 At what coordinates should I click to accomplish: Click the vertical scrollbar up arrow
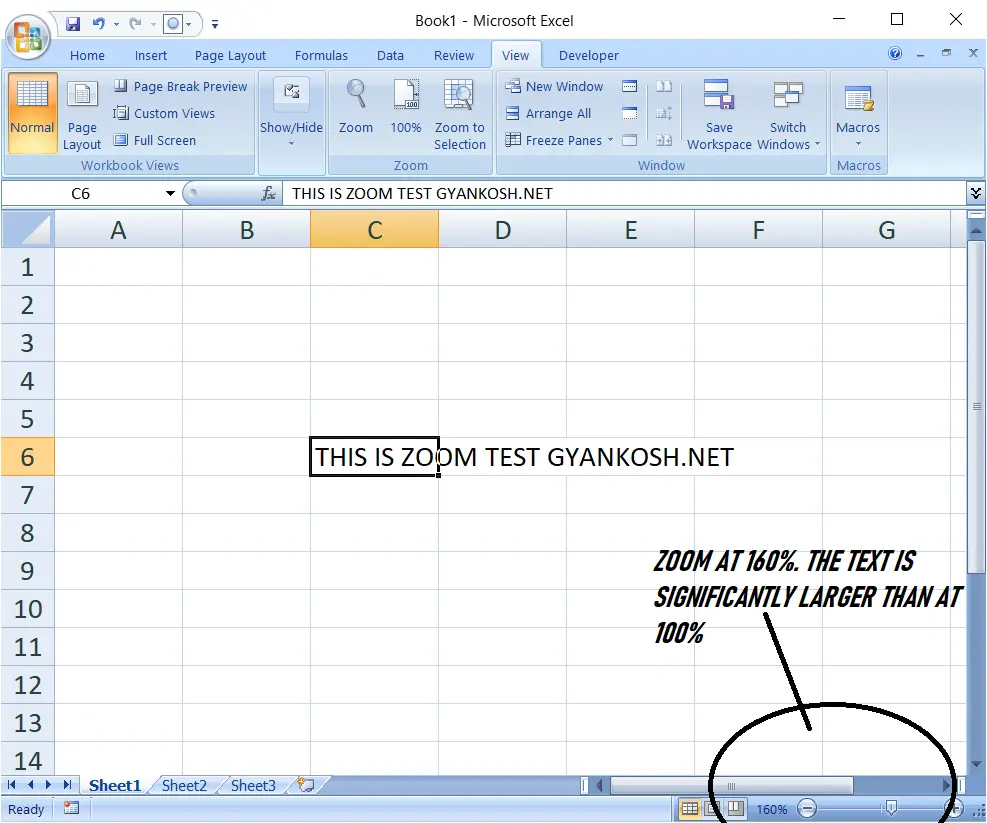coord(976,231)
